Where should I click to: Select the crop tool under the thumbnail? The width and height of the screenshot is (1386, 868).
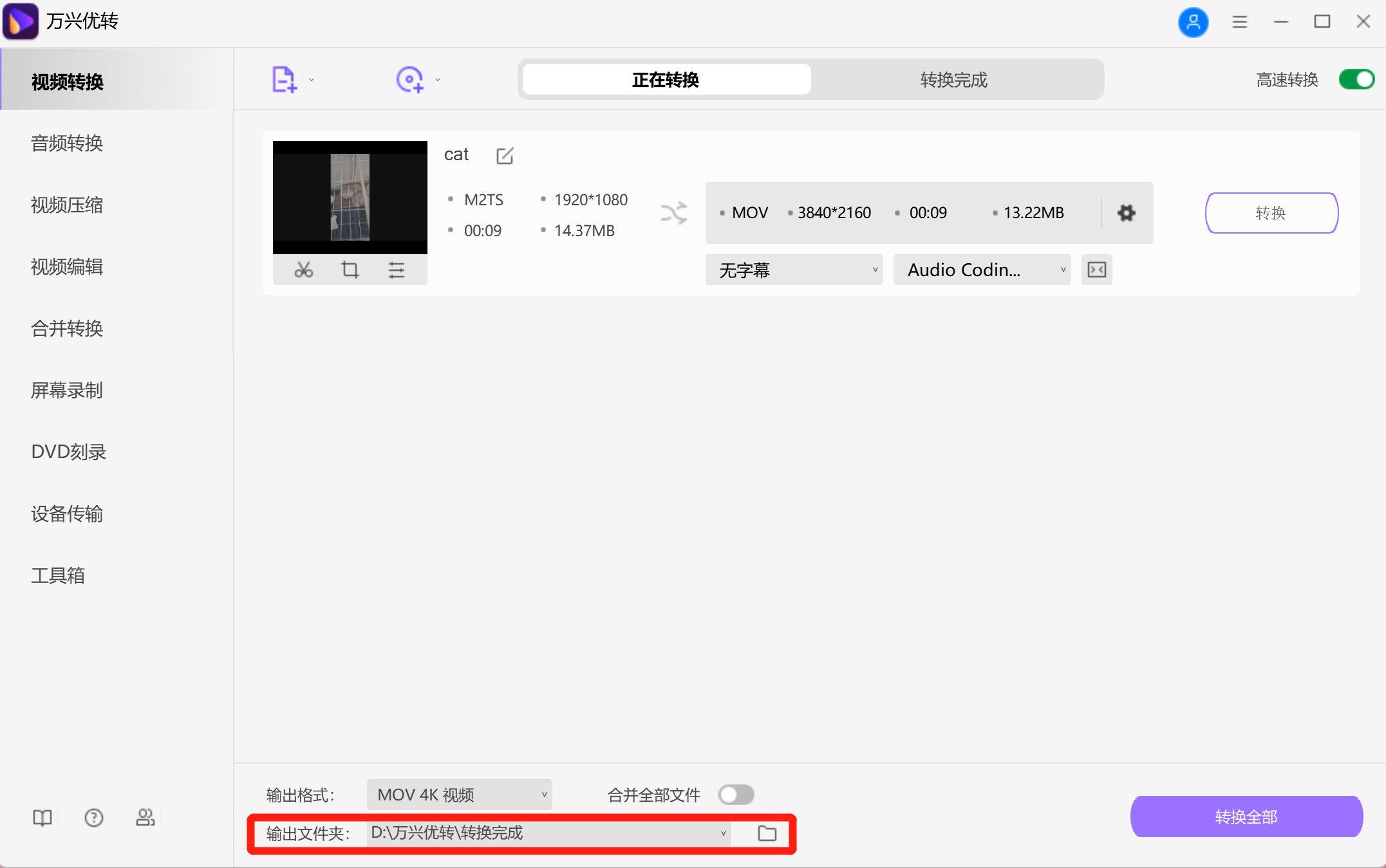coord(350,270)
